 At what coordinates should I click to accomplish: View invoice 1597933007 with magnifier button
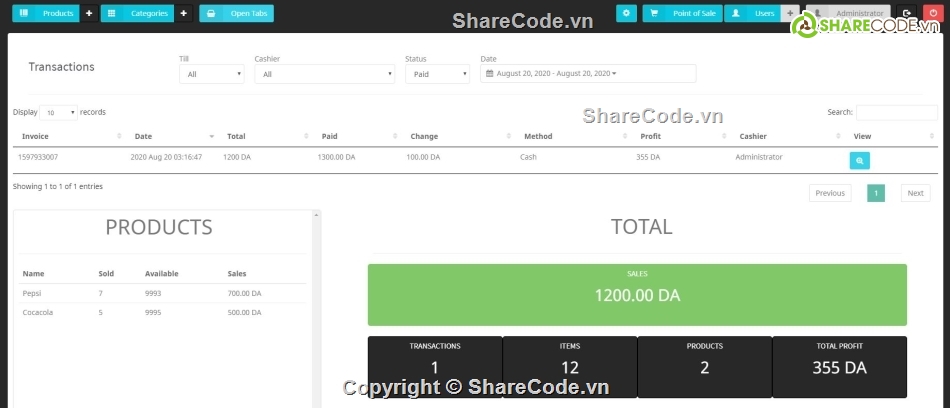(860, 161)
